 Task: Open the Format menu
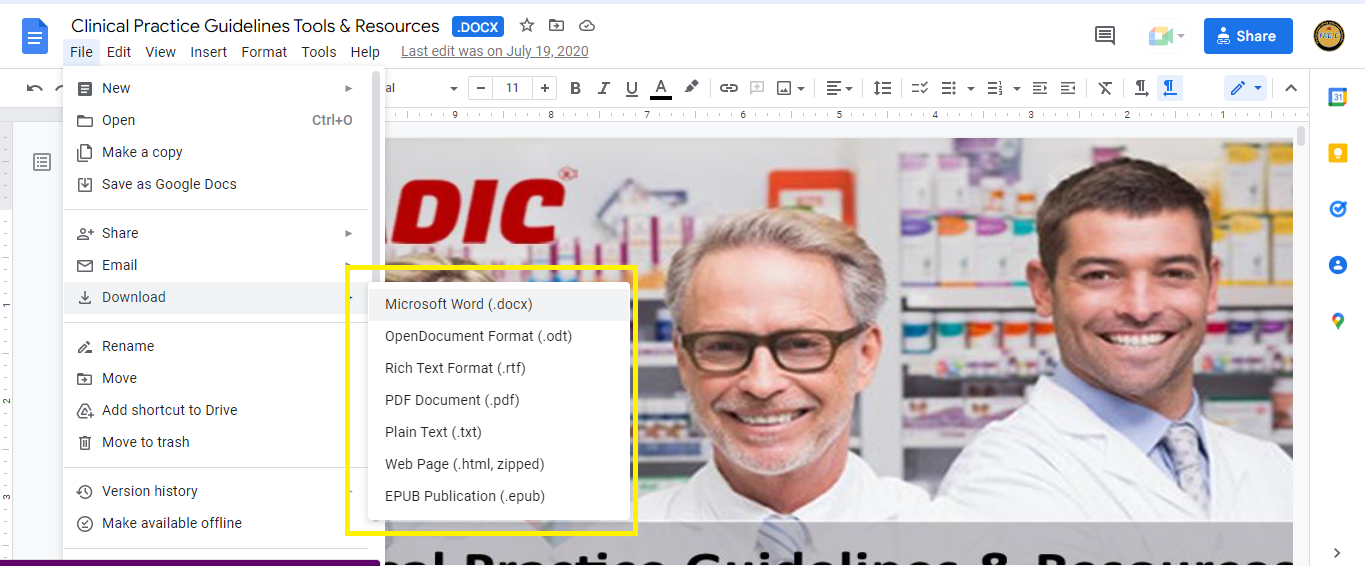click(x=264, y=52)
